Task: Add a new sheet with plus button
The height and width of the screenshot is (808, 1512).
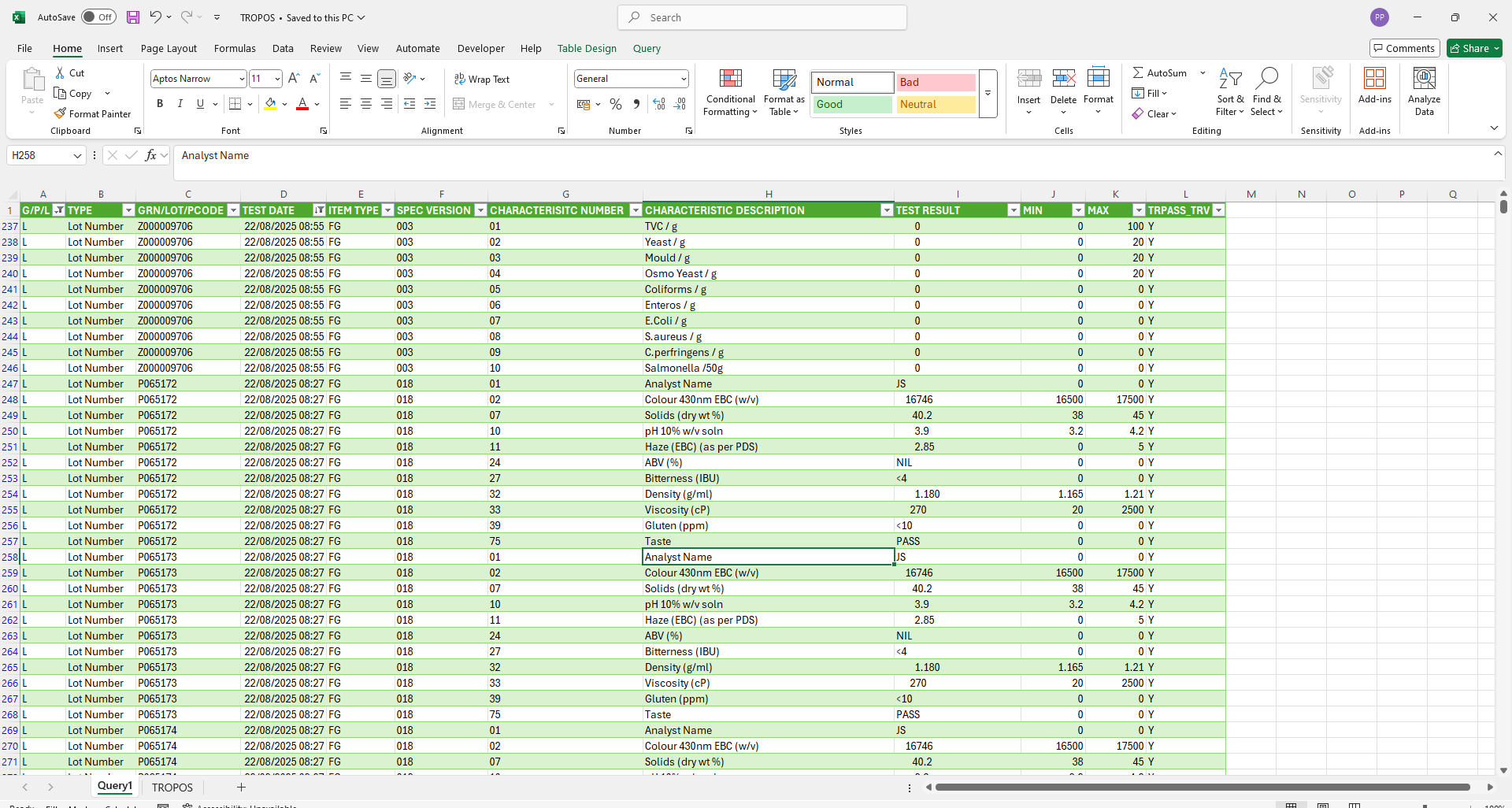Action: [x=241, y=788]
